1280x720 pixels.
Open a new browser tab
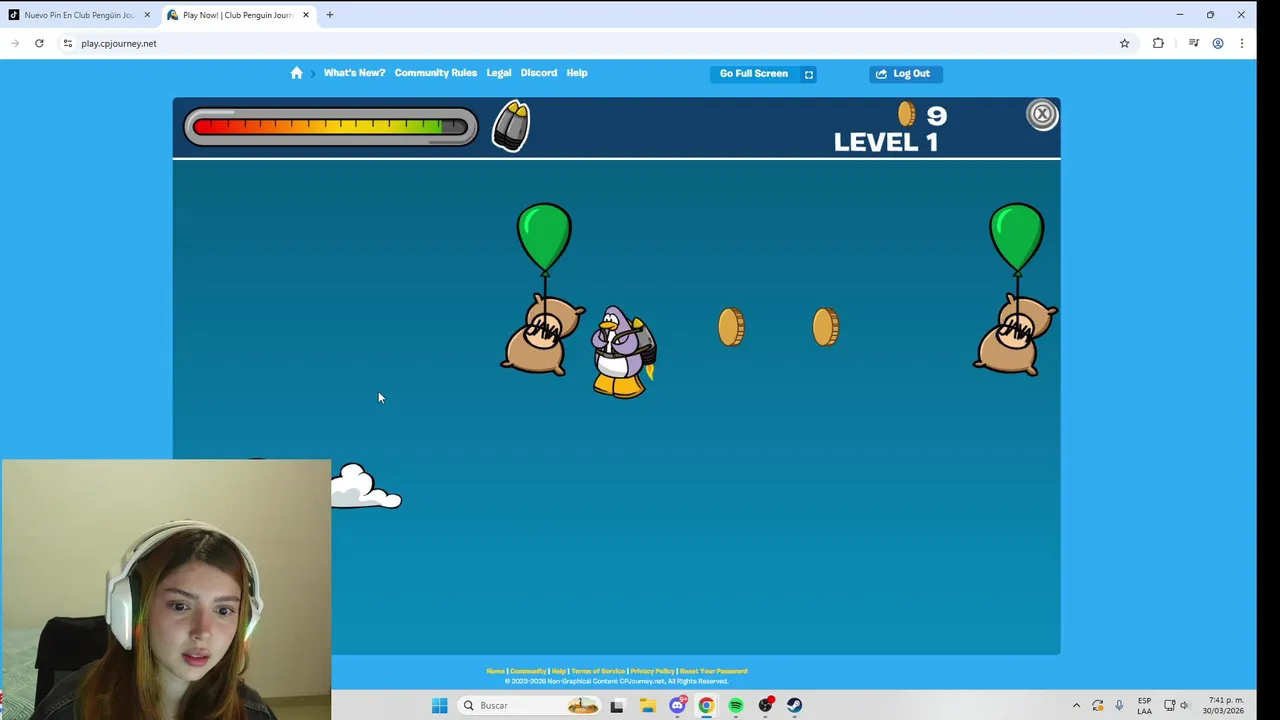pyautogui.click(x=330, y=15)
